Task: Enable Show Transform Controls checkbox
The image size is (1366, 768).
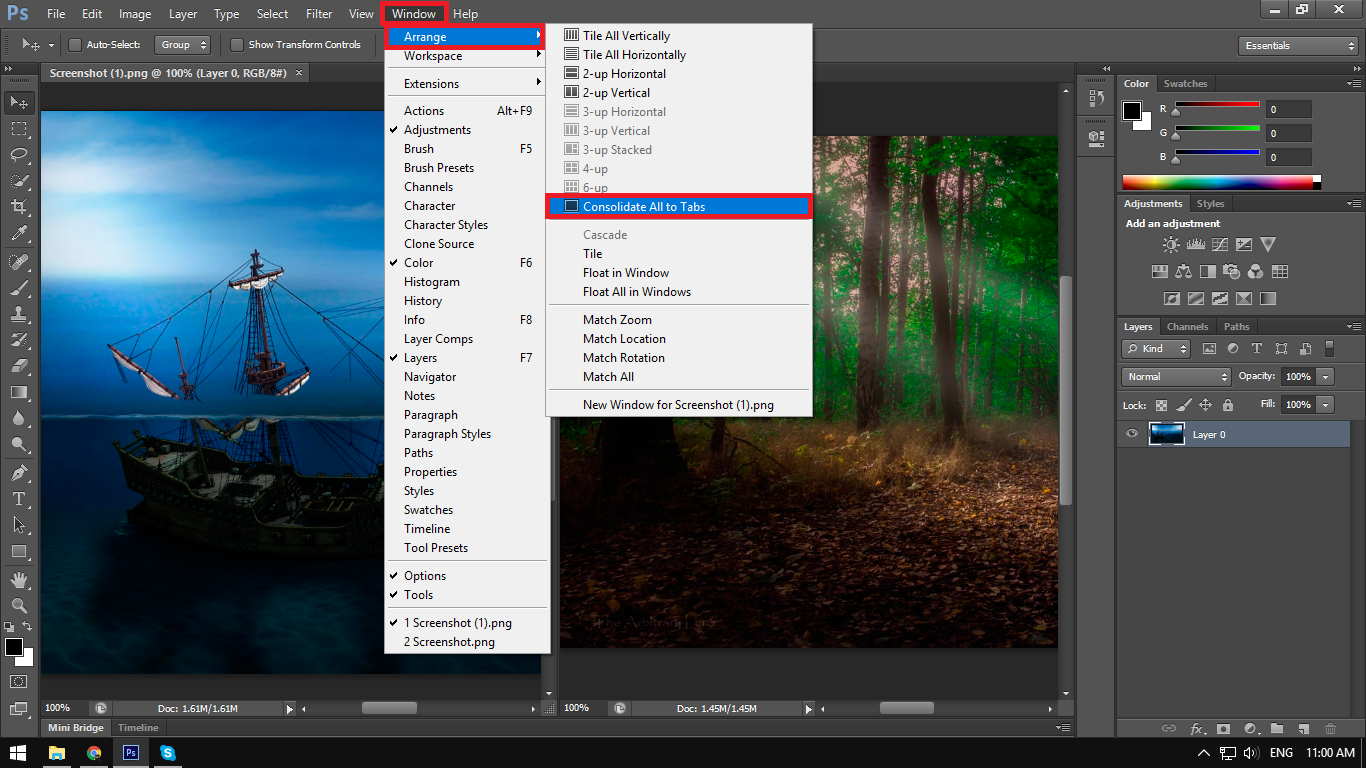Action: pyautogui.click(x=237, y=45)
